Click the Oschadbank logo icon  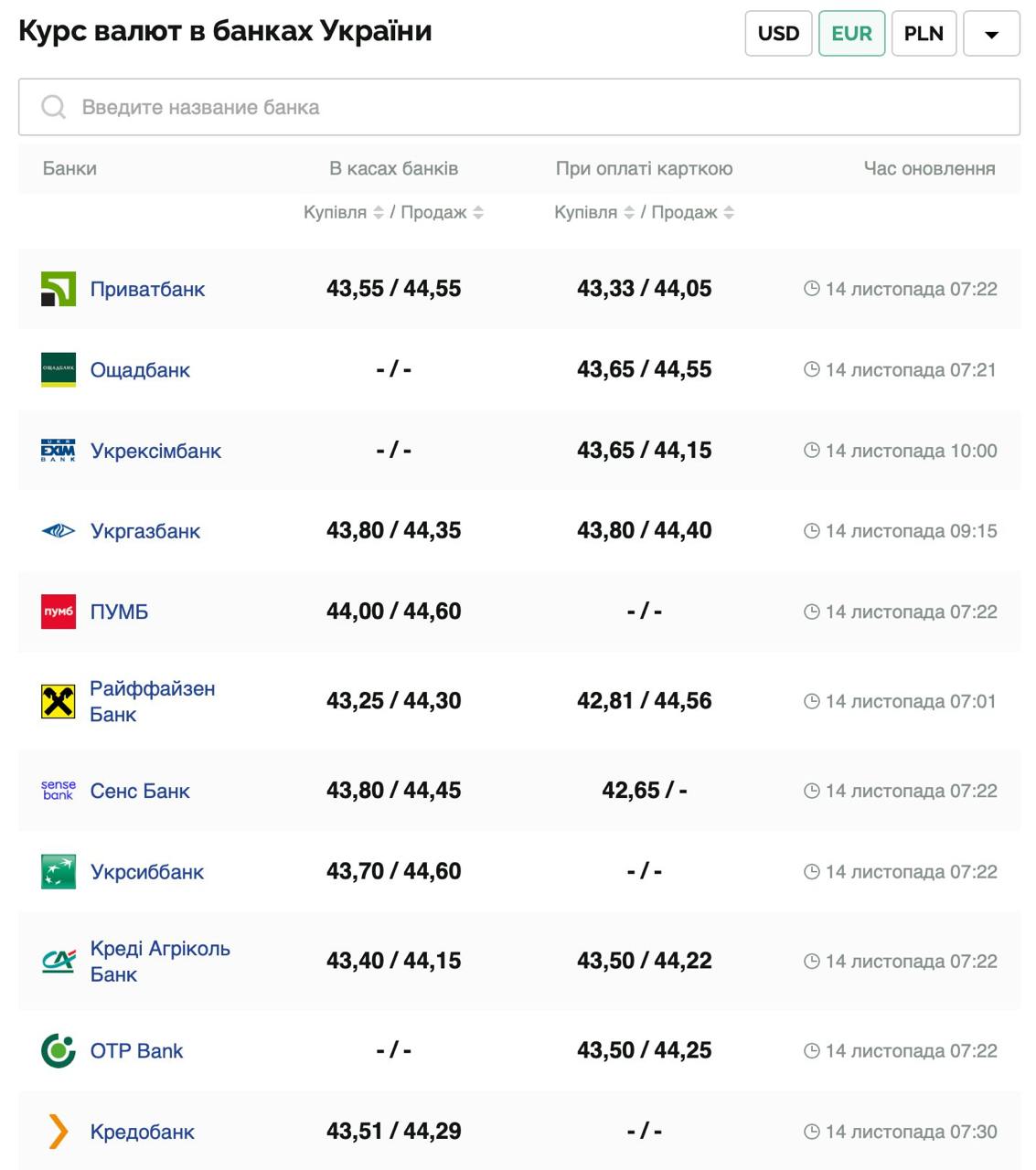pyautogui.click(x=59, y=370)
